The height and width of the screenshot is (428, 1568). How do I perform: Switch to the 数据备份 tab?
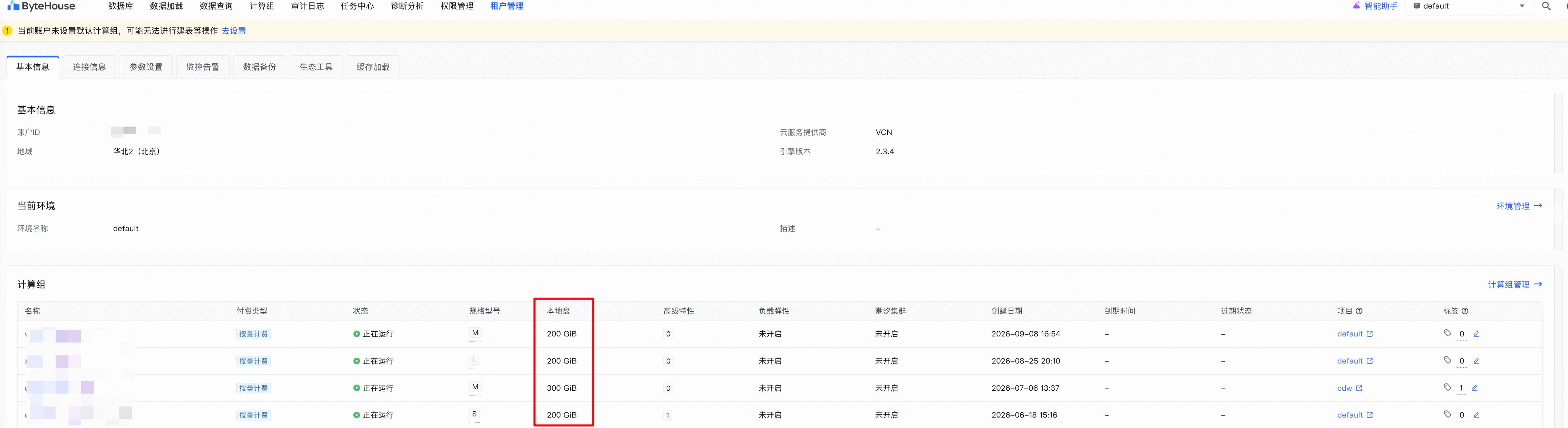tap(259, 67)
